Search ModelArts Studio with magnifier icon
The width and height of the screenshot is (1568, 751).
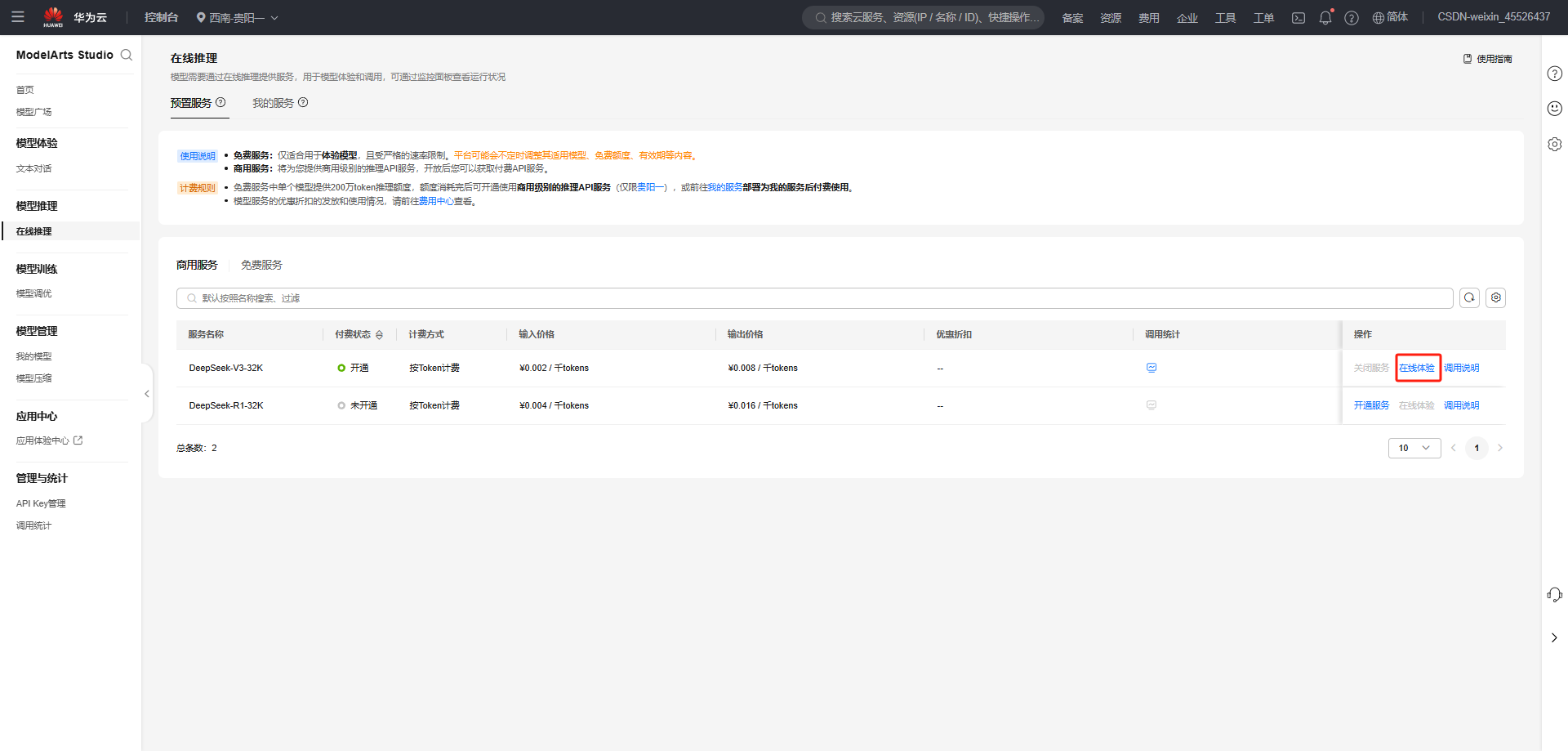point(127,55)
